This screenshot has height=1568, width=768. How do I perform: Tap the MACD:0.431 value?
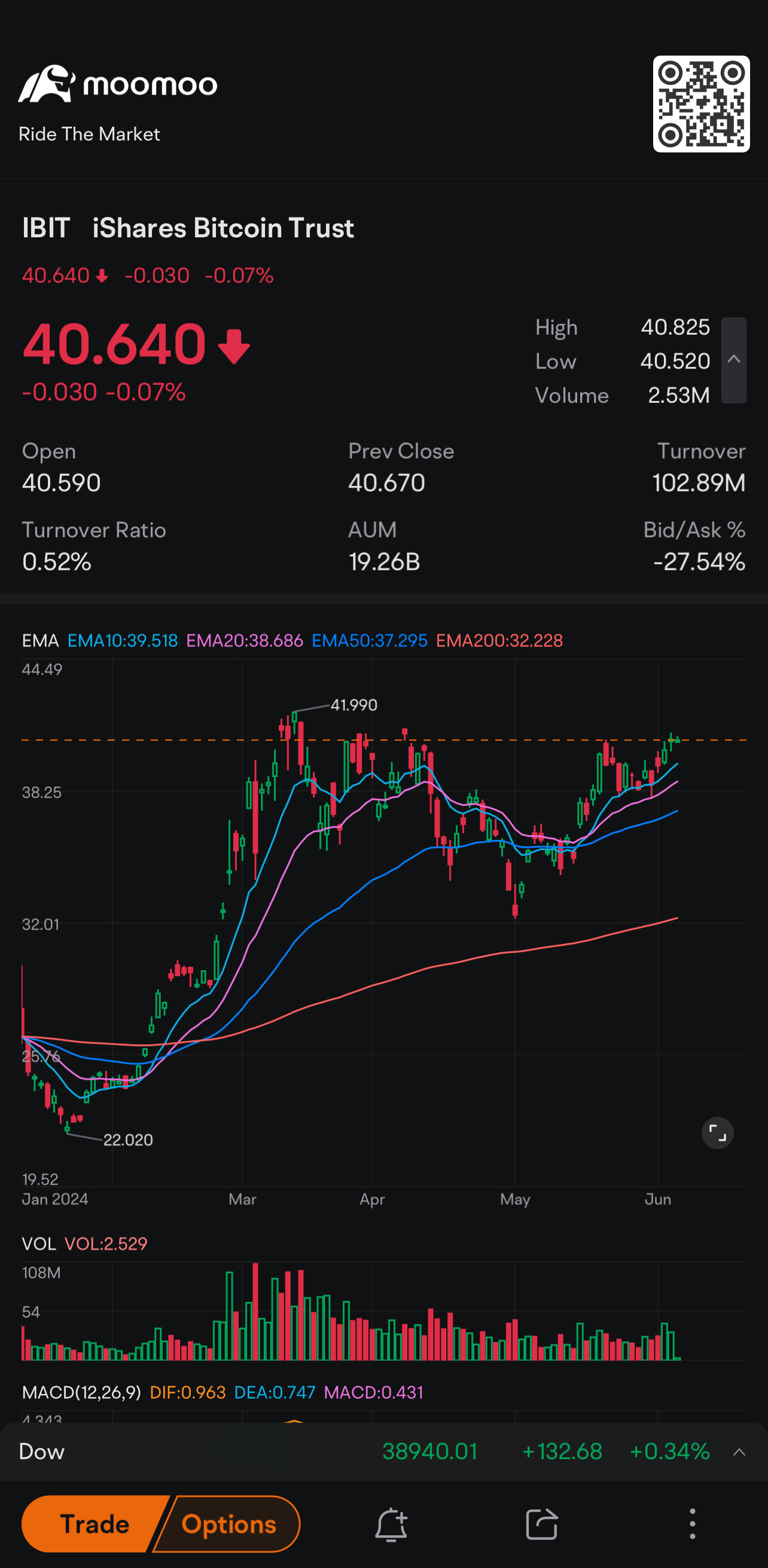tap(373, 1392)
